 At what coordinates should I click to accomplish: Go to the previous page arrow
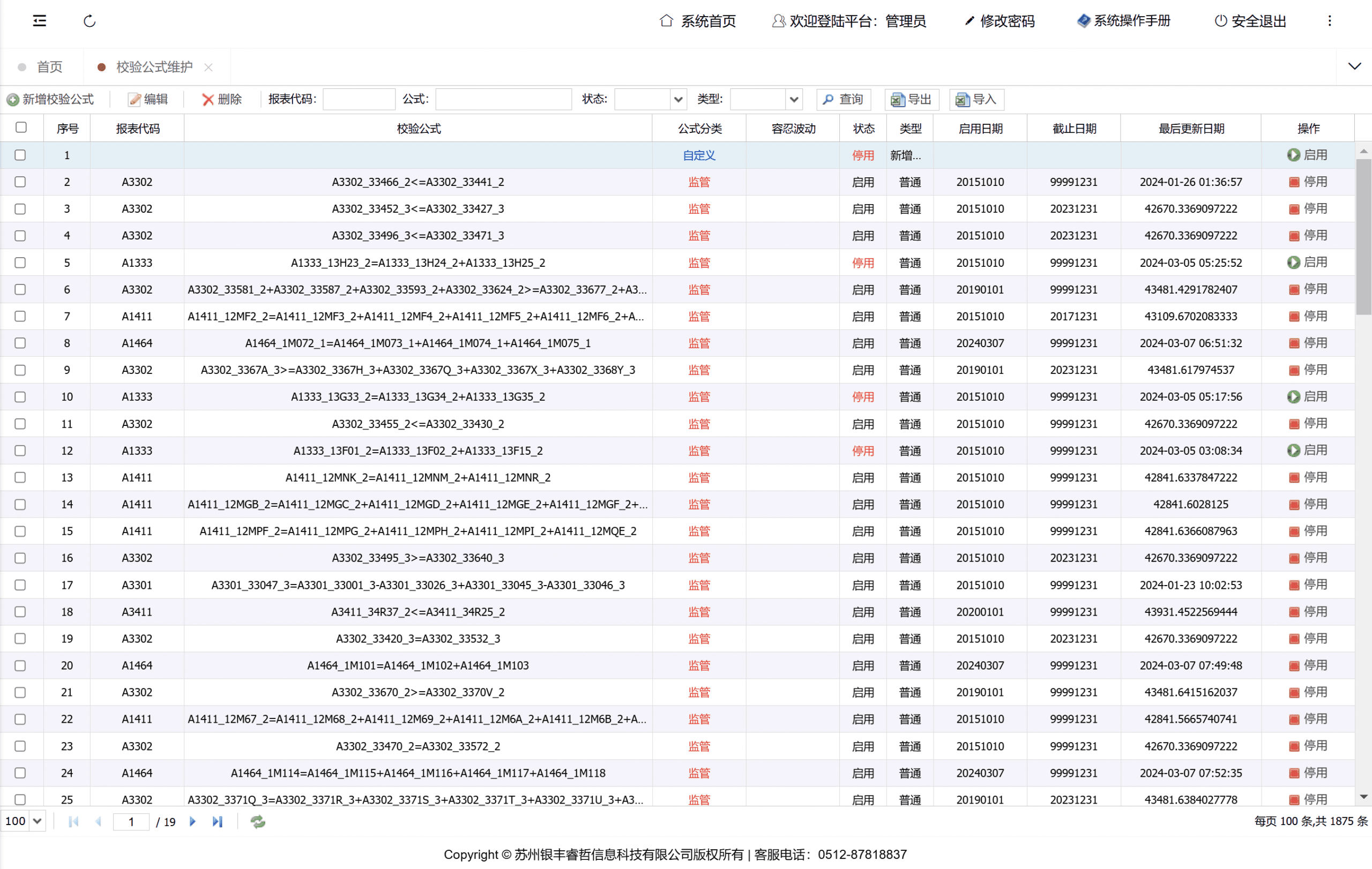coord(99,822)
